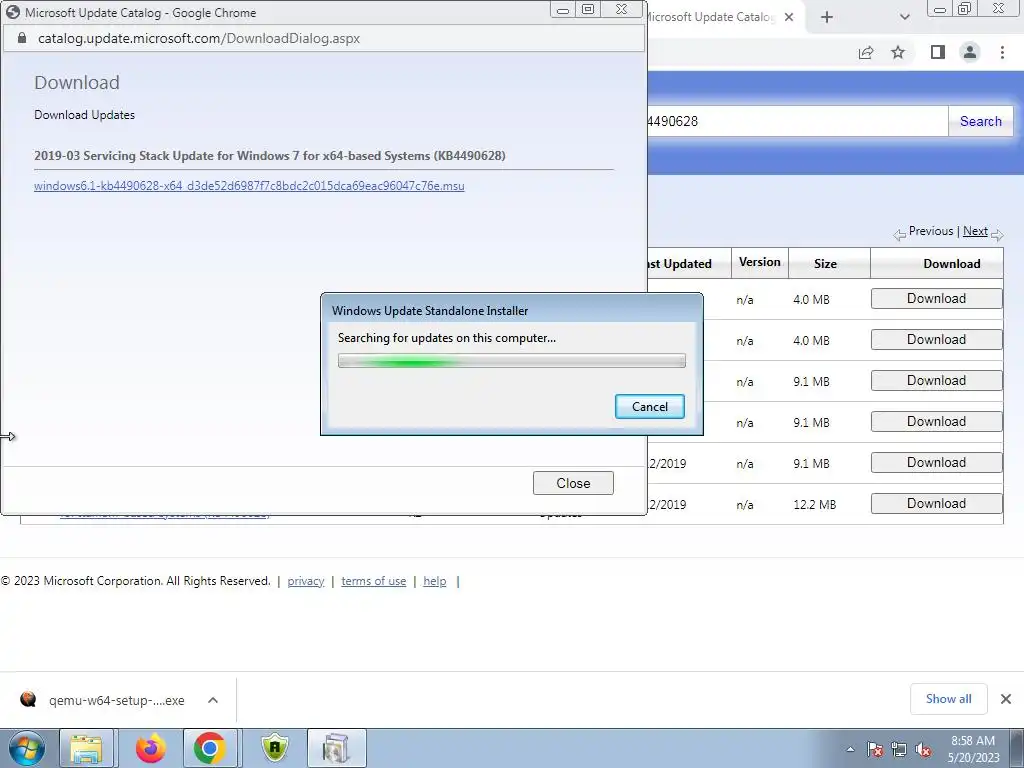
Task: Expand options for qemu-w64-setup download
Action: 213,700
